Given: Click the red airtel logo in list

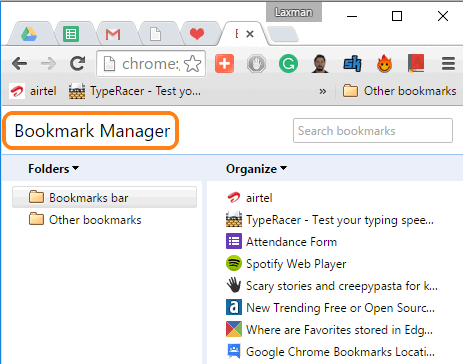Looking at the screenshot, I should tap(234, 197).
